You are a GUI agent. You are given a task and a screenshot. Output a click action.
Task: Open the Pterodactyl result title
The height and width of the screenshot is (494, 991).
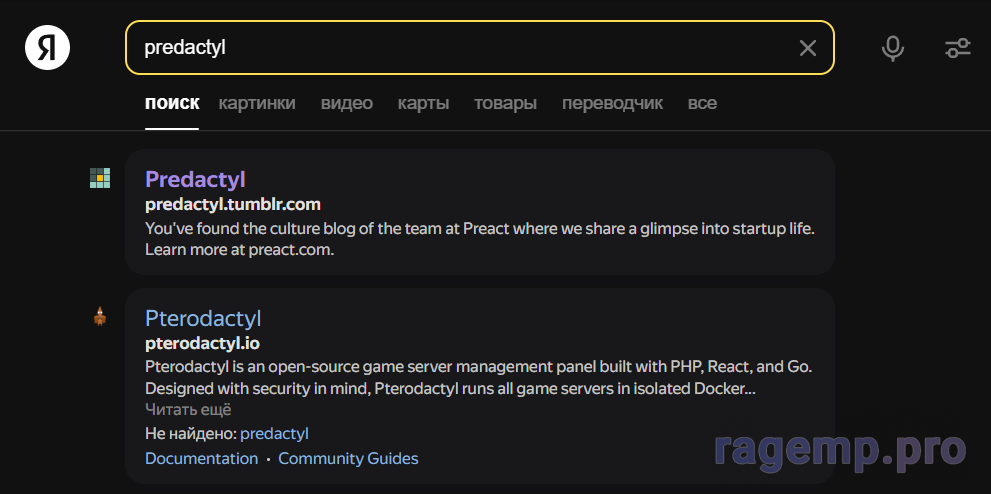[x=203, y=318]
